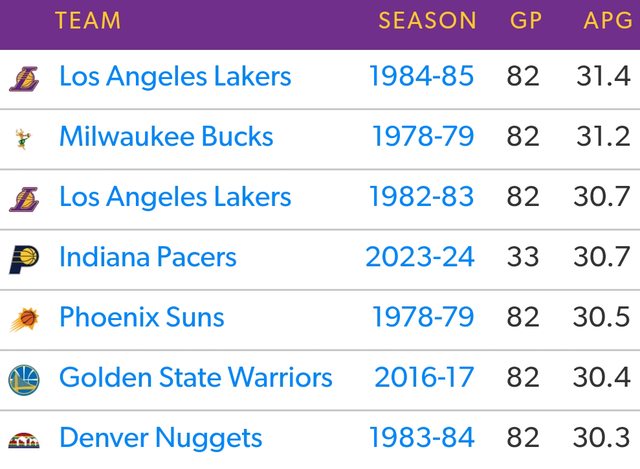Click the Lakers logo in the 1982-83 row
Screen dimensions: 640x469
24,197
